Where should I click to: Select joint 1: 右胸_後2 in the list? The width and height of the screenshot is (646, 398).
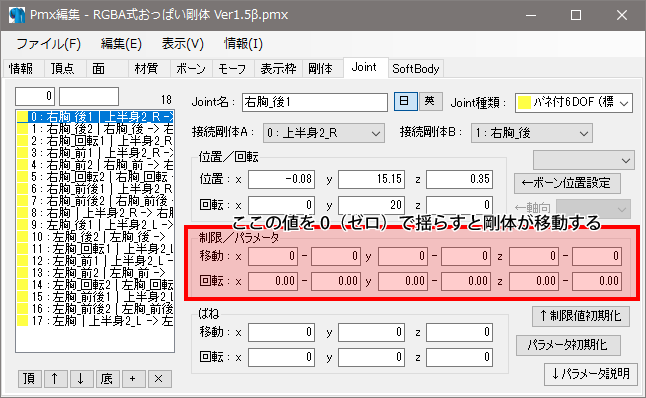point(95,129)
